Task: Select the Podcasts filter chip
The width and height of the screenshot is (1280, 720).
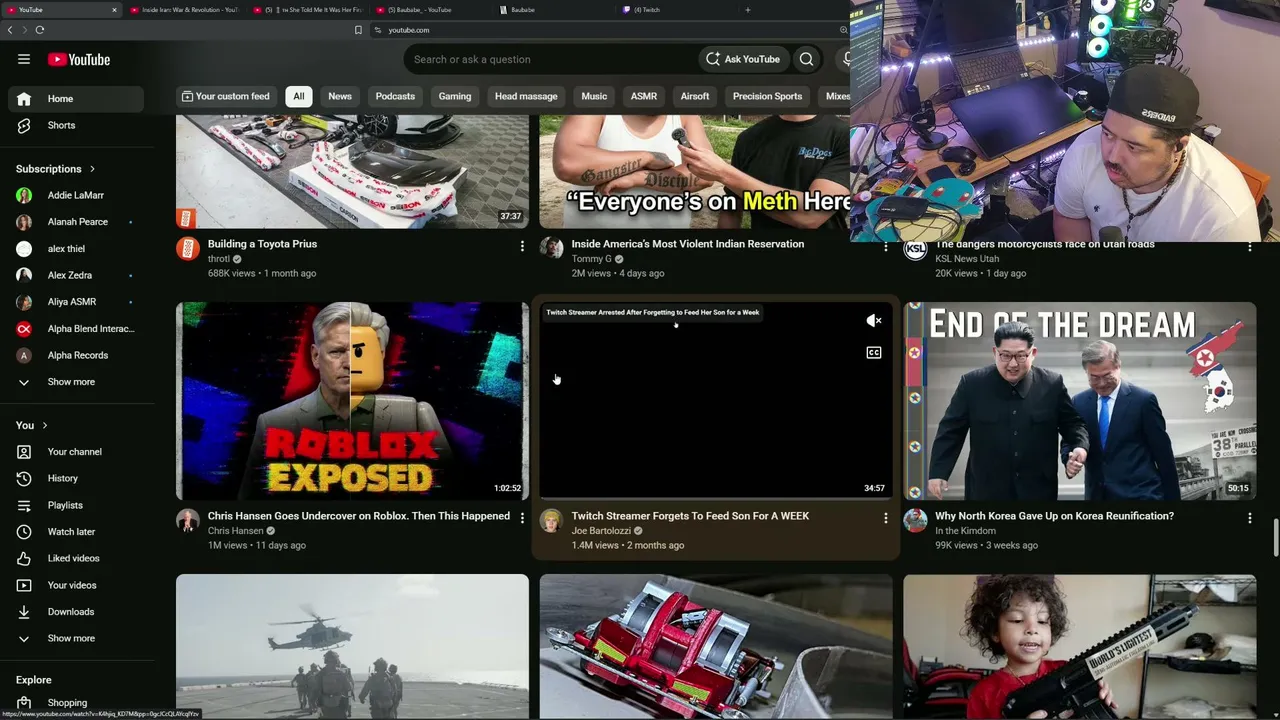Action: point(395,96)
